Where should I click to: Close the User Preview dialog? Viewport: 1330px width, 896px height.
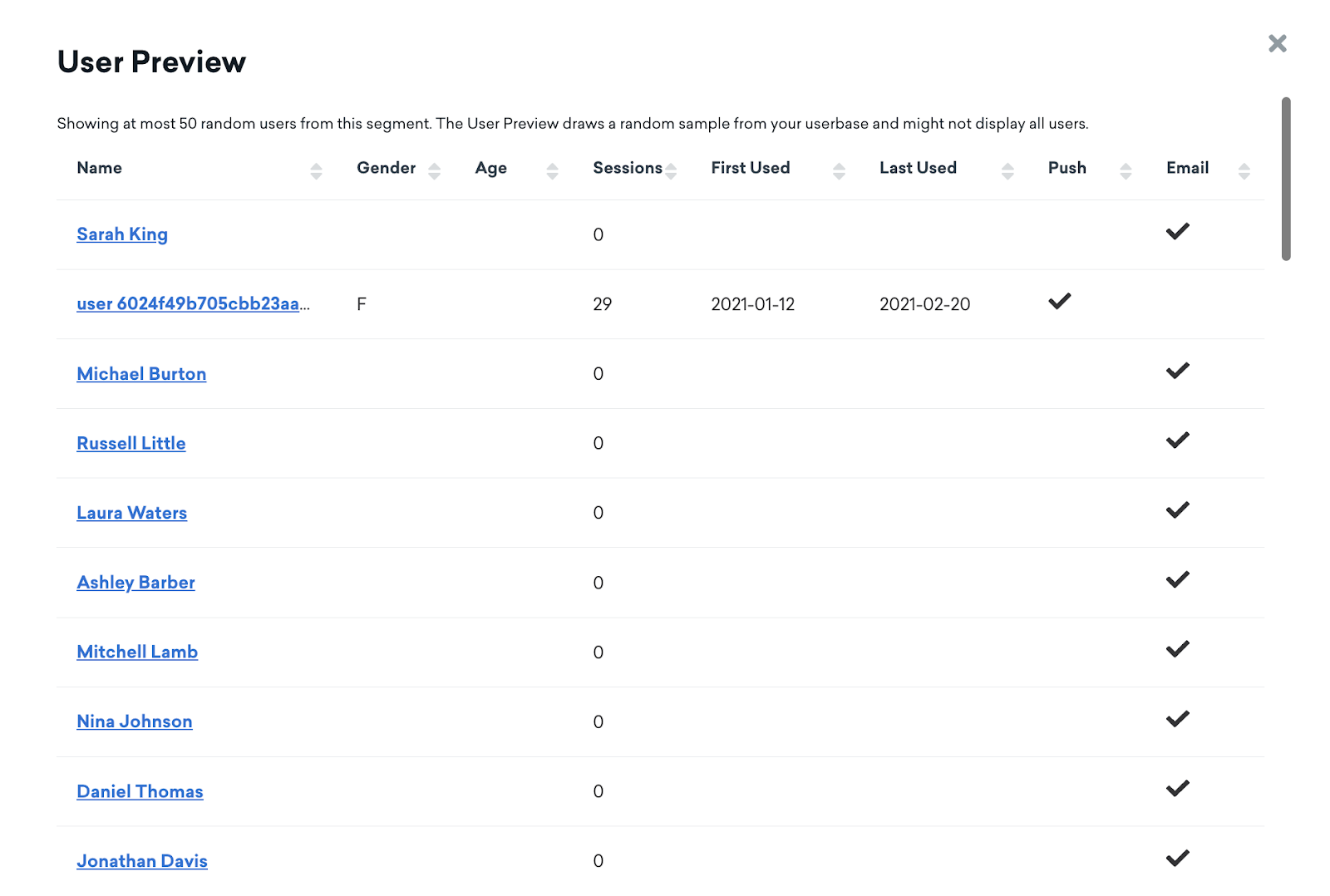pos(1277,43)
